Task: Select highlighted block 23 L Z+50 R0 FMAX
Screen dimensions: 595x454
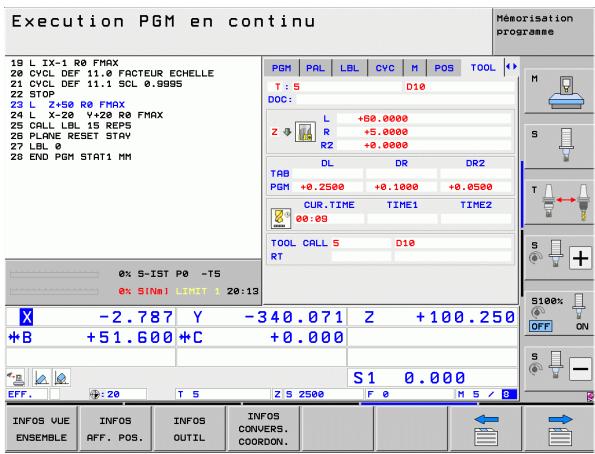Action: pos(68,104)
